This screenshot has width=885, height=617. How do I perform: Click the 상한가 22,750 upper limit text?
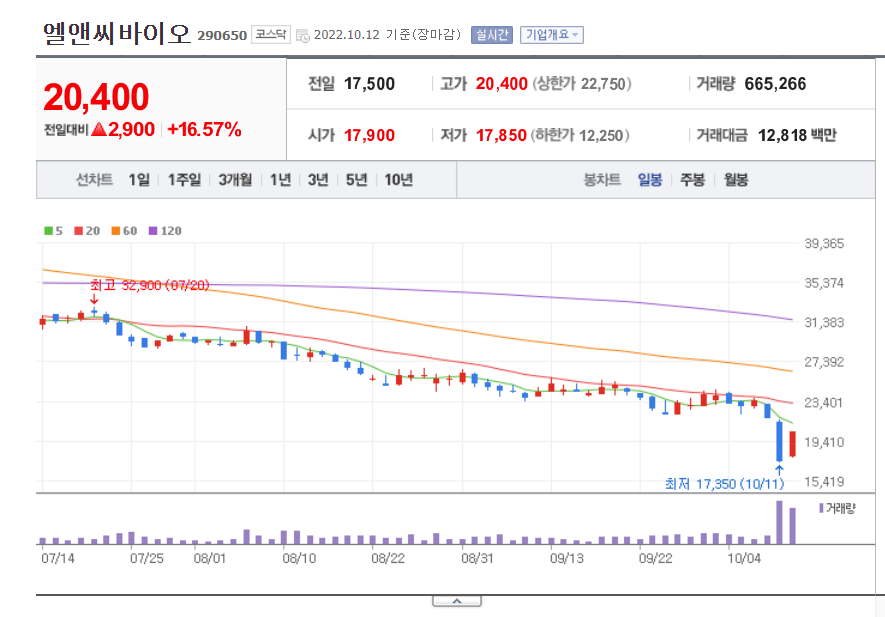pyautogui.click(x=581, y=84)
